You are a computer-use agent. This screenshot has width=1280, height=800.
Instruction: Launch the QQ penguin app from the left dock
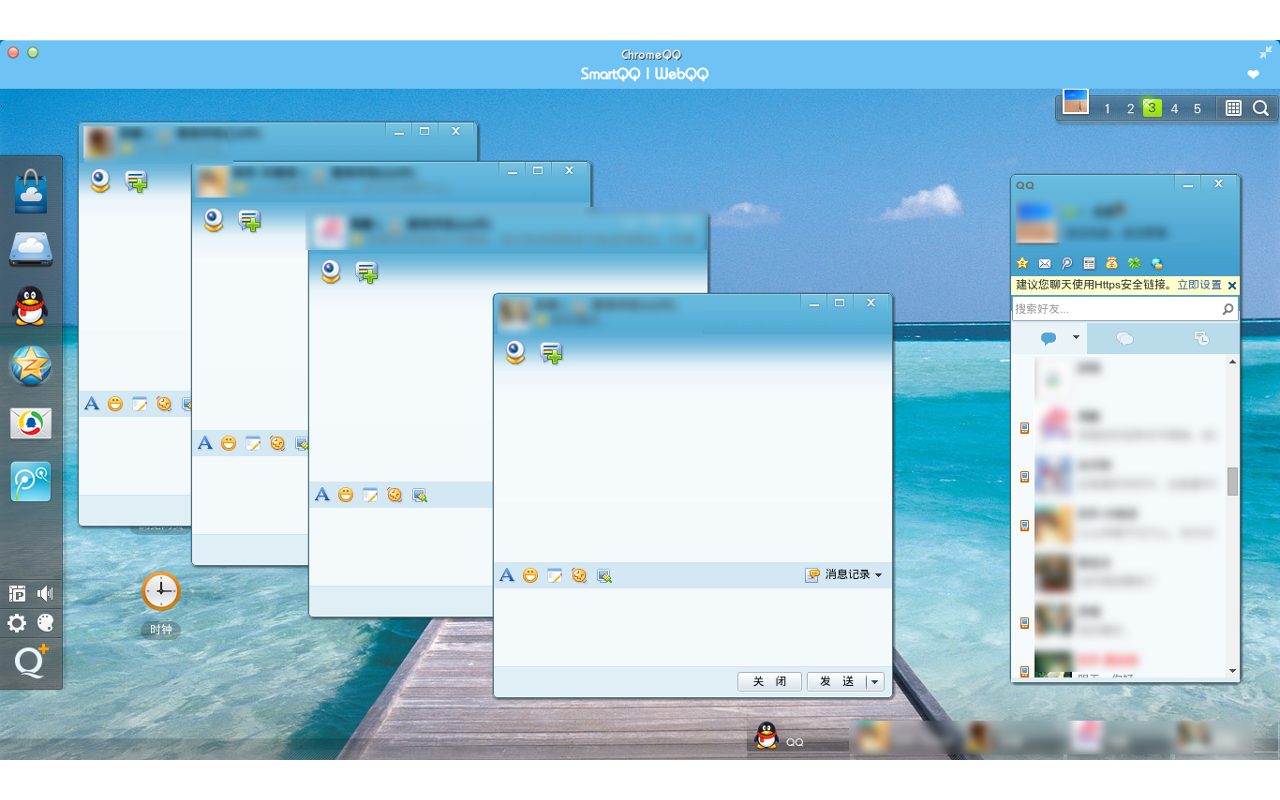31,306
